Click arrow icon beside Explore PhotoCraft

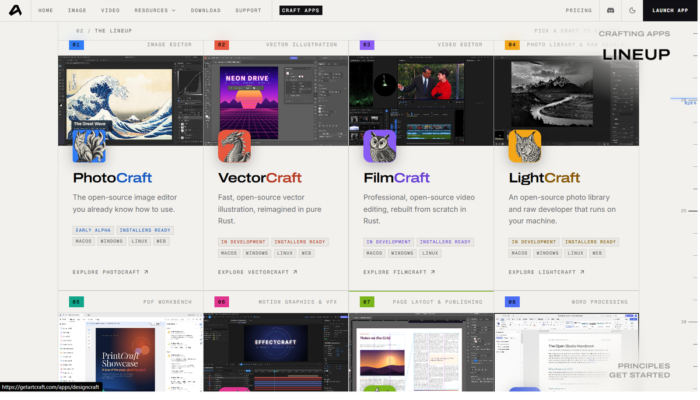click(x=146, y=272)
